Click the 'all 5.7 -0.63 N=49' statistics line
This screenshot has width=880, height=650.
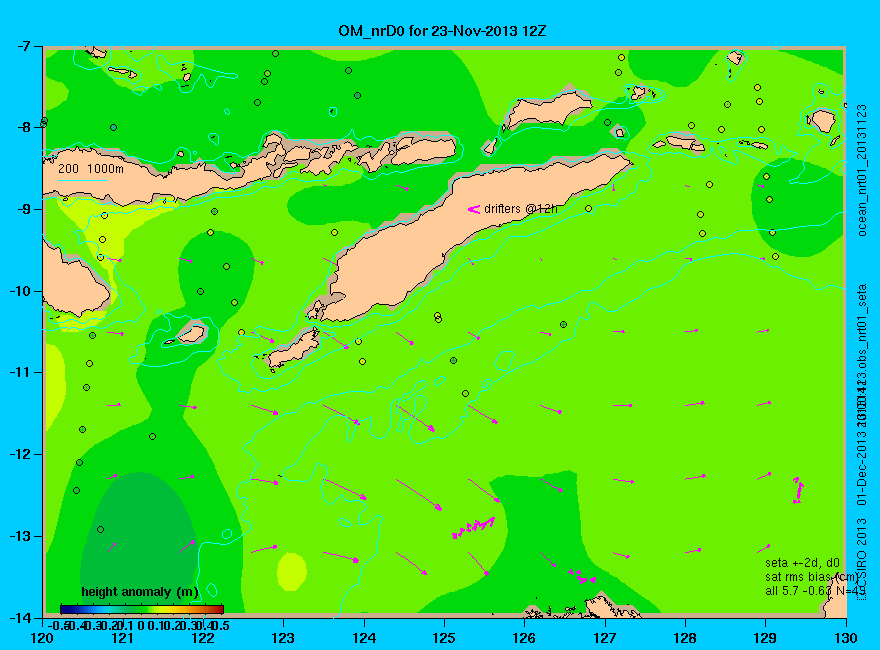click(815, 591)
